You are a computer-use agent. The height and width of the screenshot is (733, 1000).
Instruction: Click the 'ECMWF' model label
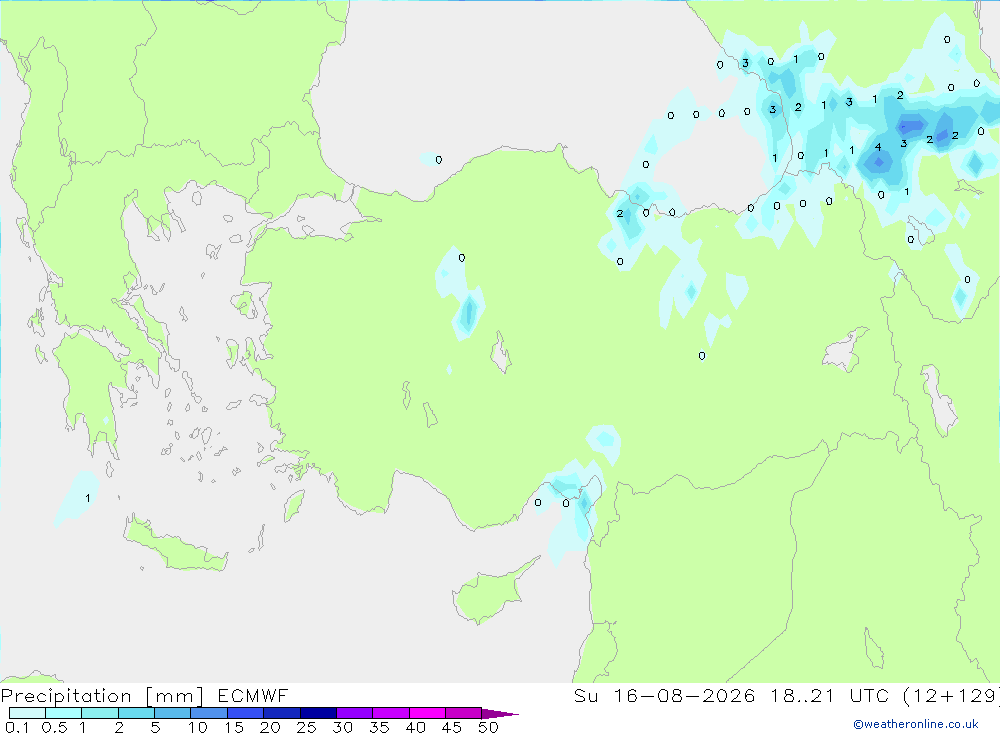(x=253, y=696)
